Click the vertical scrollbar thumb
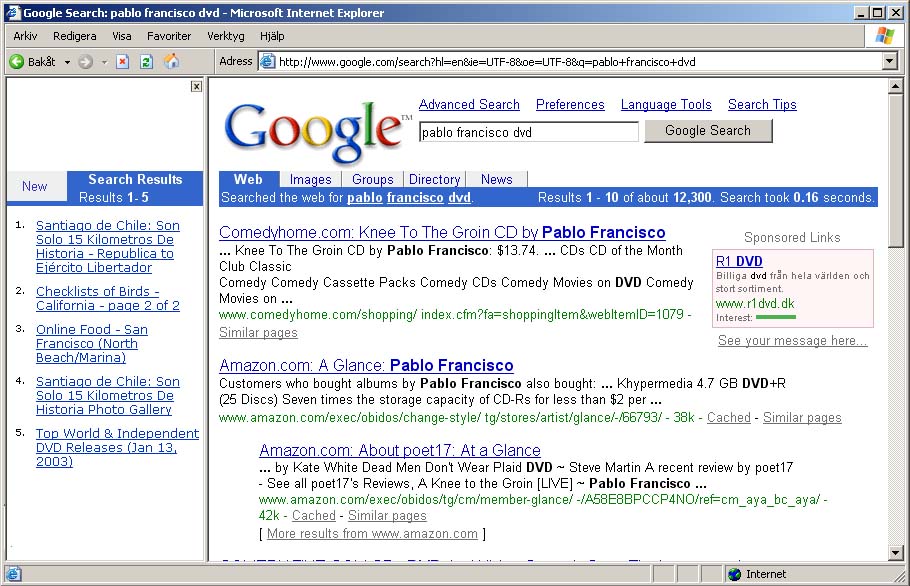This screenshot has width=910, height=586. pos(895,171)
